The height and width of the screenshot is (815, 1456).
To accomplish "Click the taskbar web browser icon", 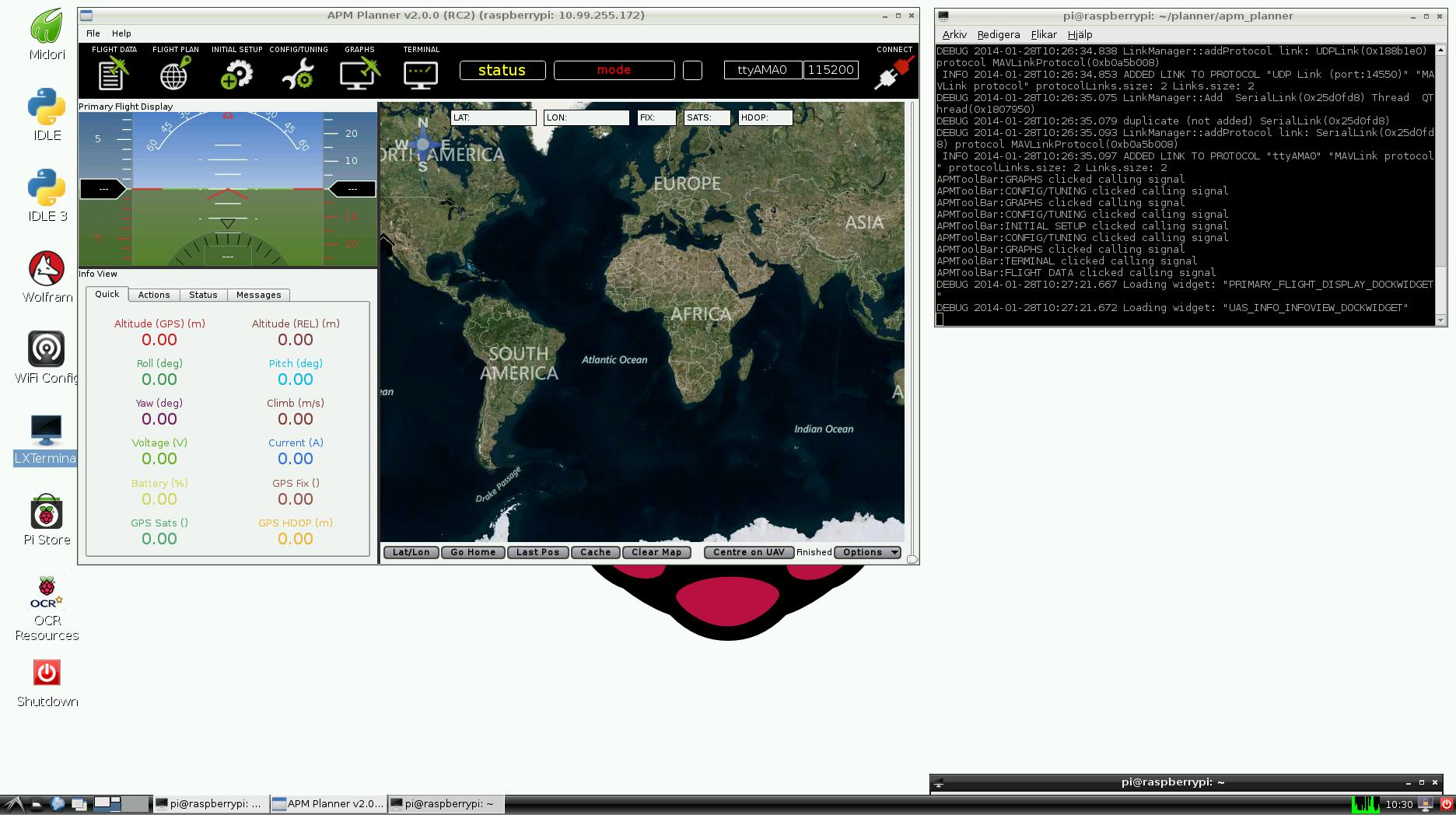I will tap(58, 804).
